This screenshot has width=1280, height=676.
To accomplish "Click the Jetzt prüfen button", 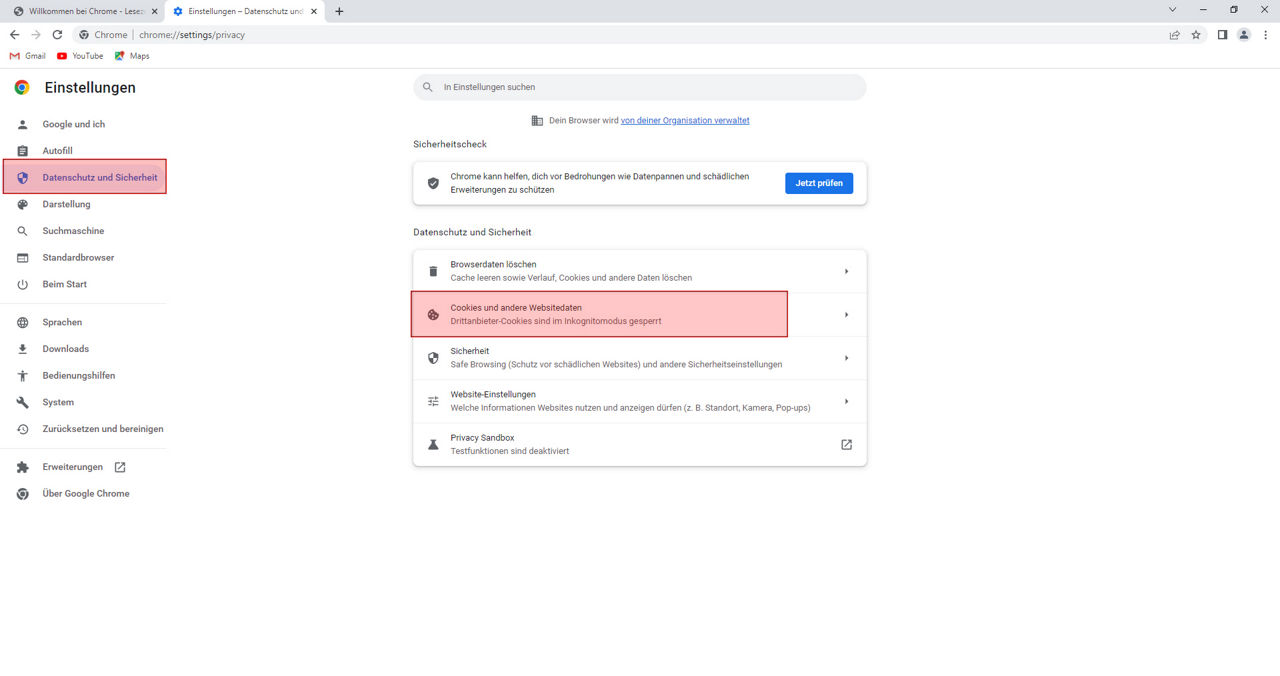I will [819, 183].
